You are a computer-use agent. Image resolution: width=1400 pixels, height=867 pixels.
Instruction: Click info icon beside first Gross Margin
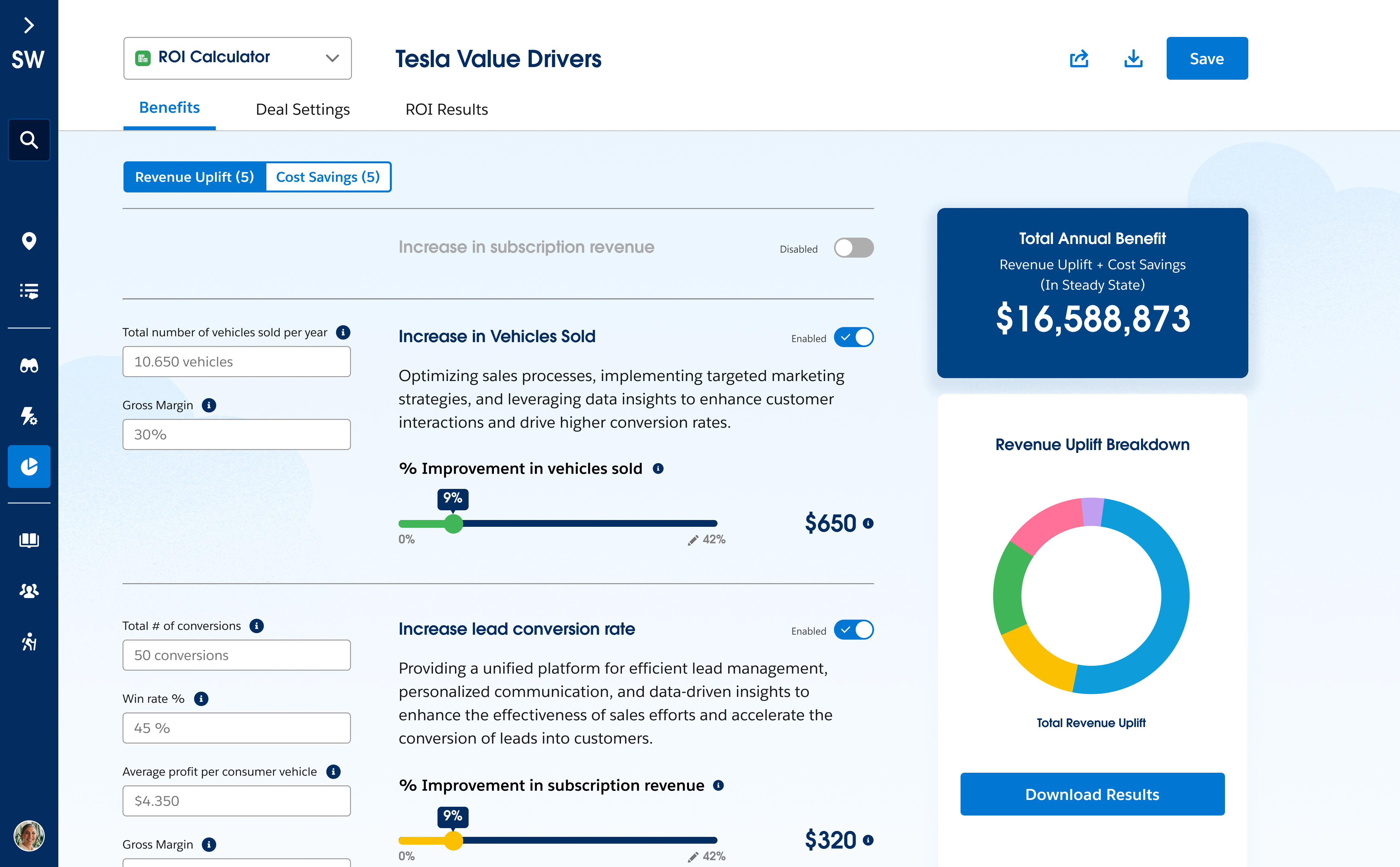tap(209, 405)
